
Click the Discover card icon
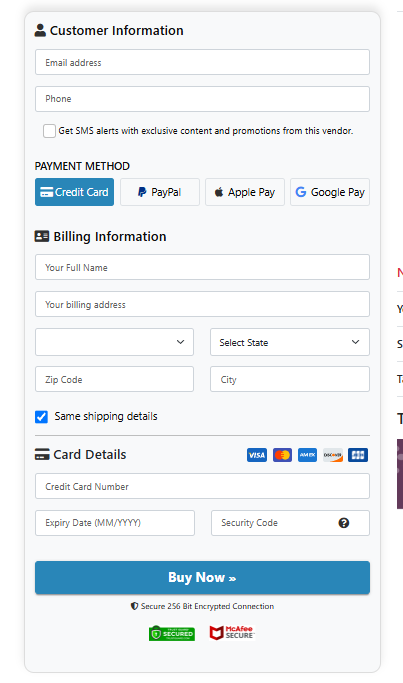click(x=333, y=455)
